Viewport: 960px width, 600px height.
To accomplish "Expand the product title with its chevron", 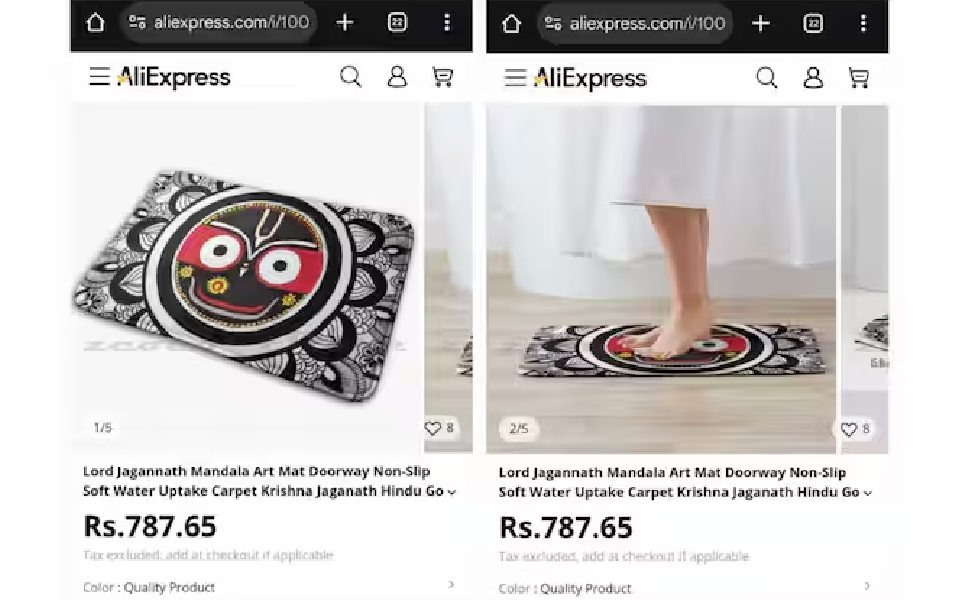I will click(451, 491).
